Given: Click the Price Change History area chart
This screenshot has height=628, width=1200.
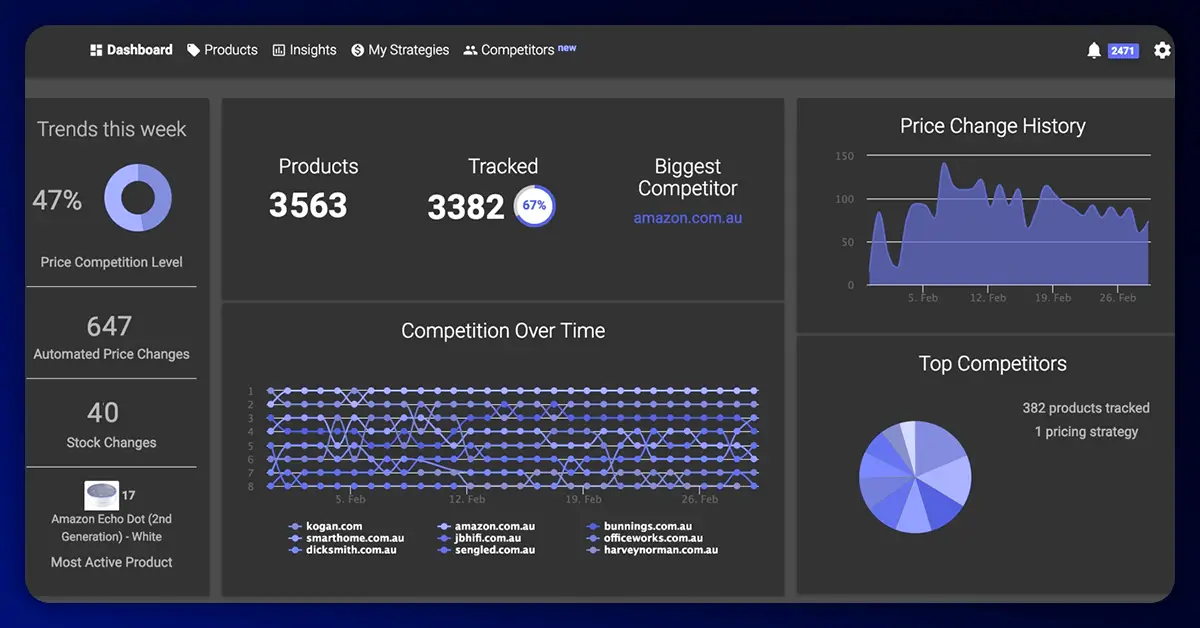Looking at the screenshot, I should [x=1009, y=224].
